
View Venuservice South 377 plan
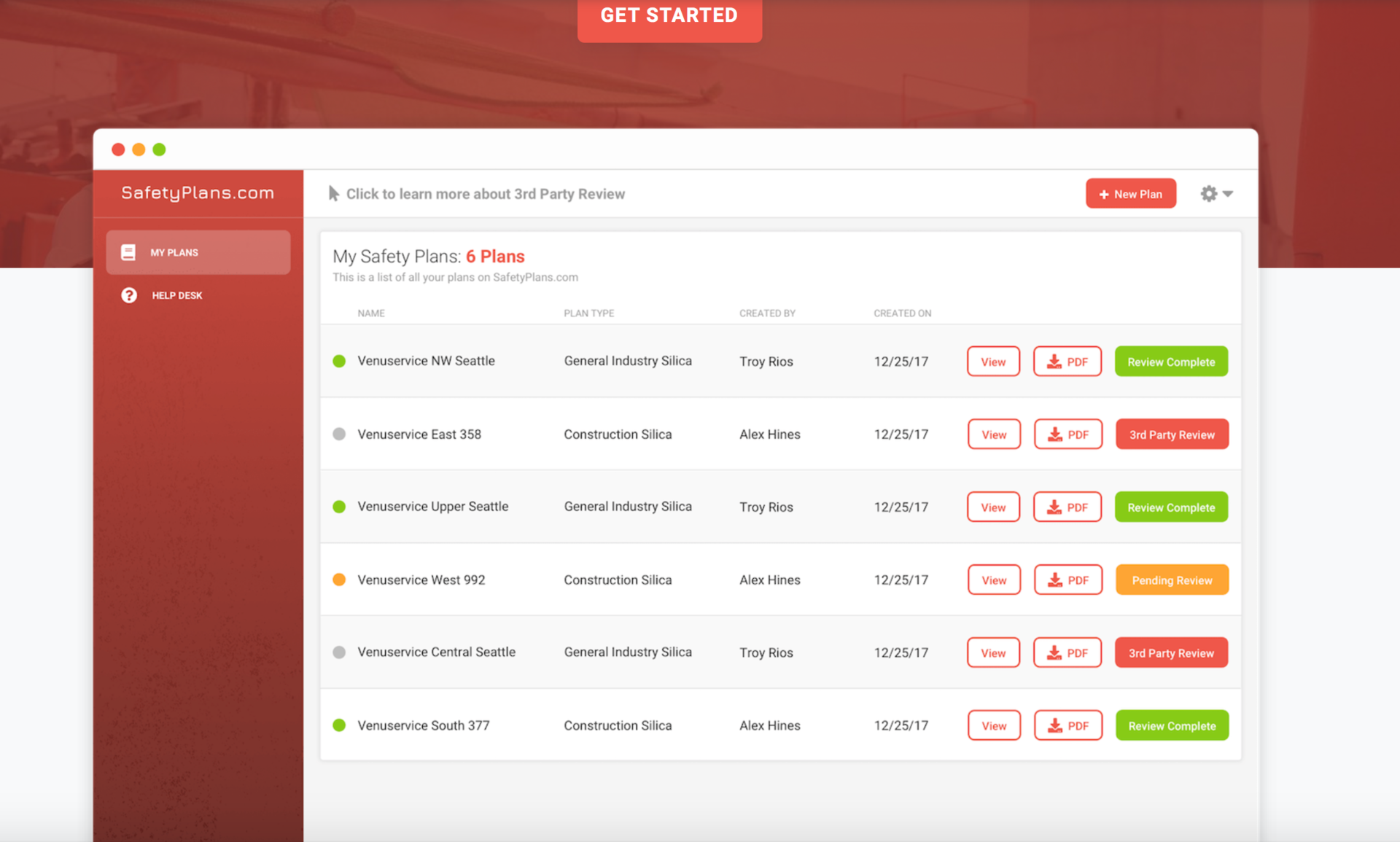[x=994, y=726]
